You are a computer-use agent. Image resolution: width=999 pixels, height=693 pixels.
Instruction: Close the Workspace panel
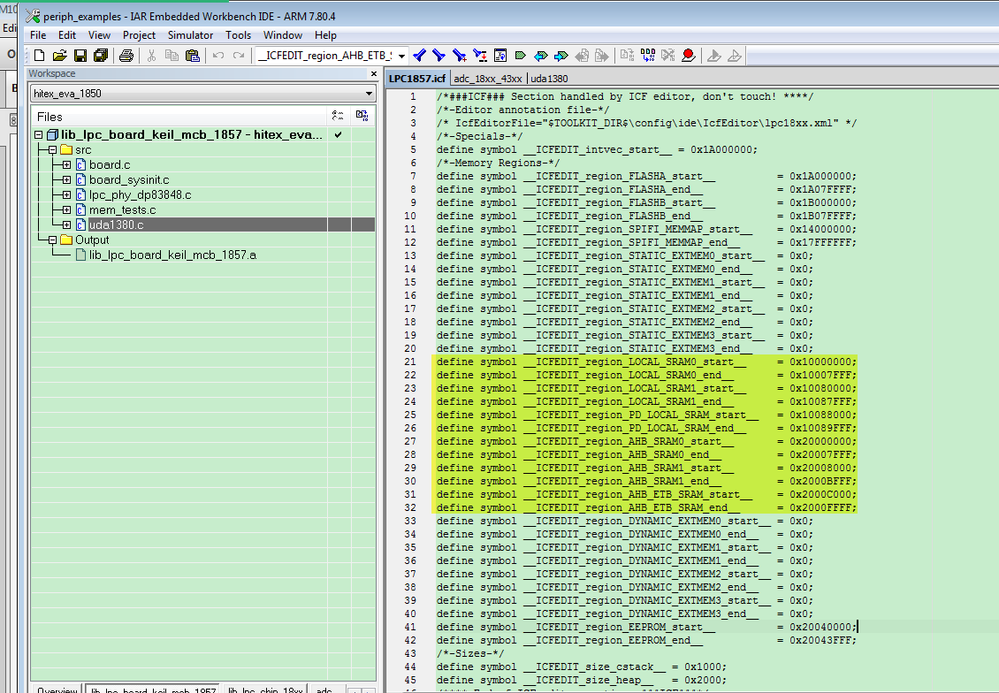pyautogui.click(x=374, y=74)
